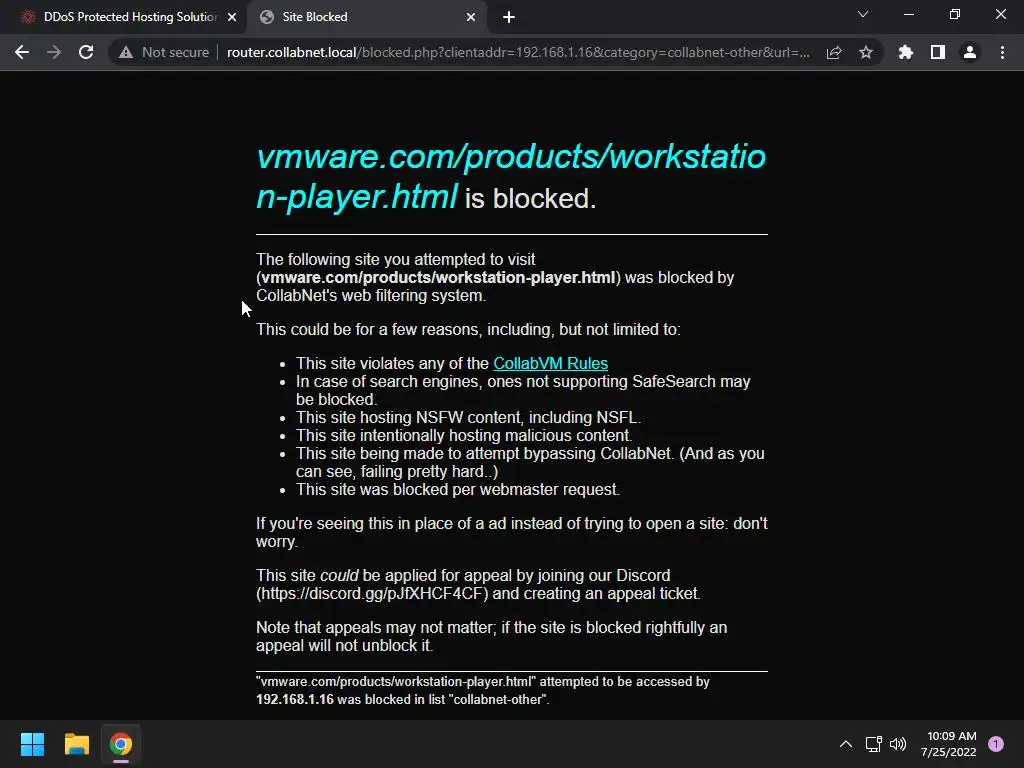This screenshot has width=1024, height=768.
Task: Go back to the previous page
Action: (x=22, y=52)
